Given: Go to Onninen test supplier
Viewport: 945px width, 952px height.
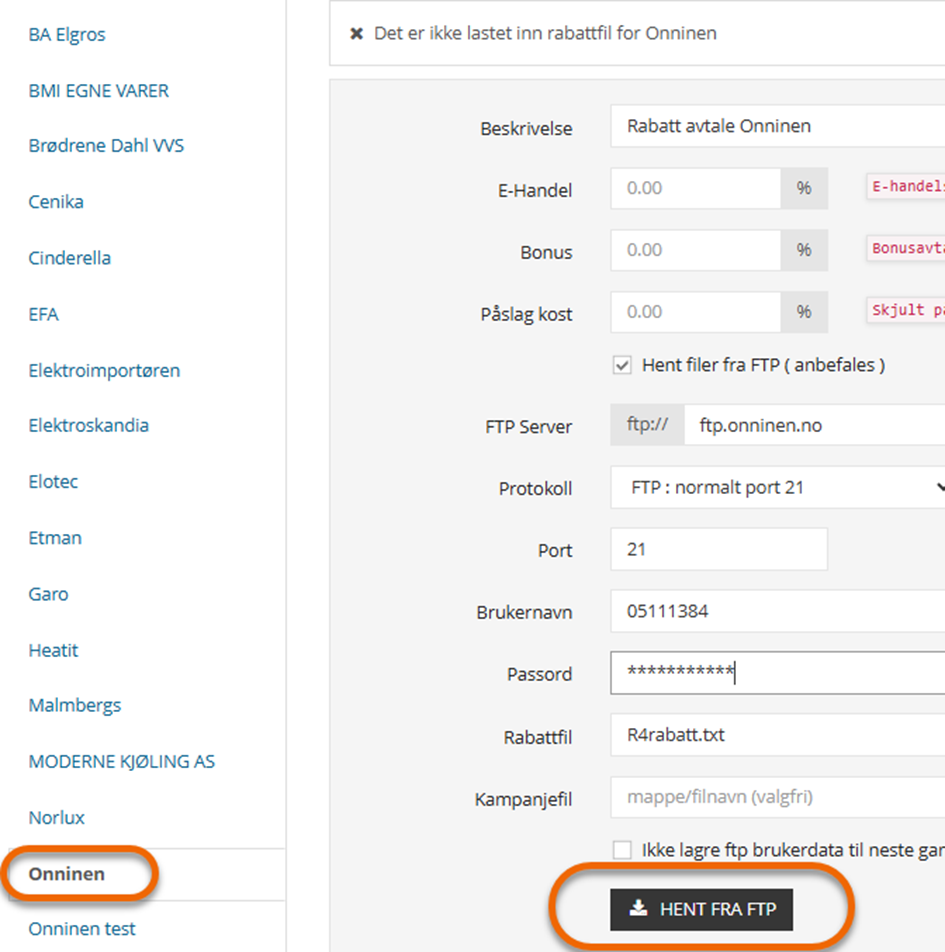Looking at the screenshot, I should (x=82, y=929).
